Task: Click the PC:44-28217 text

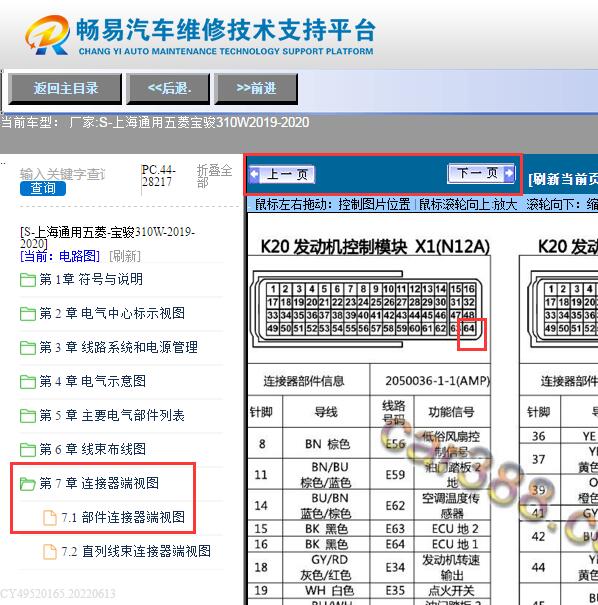Action: coord(158,176)
